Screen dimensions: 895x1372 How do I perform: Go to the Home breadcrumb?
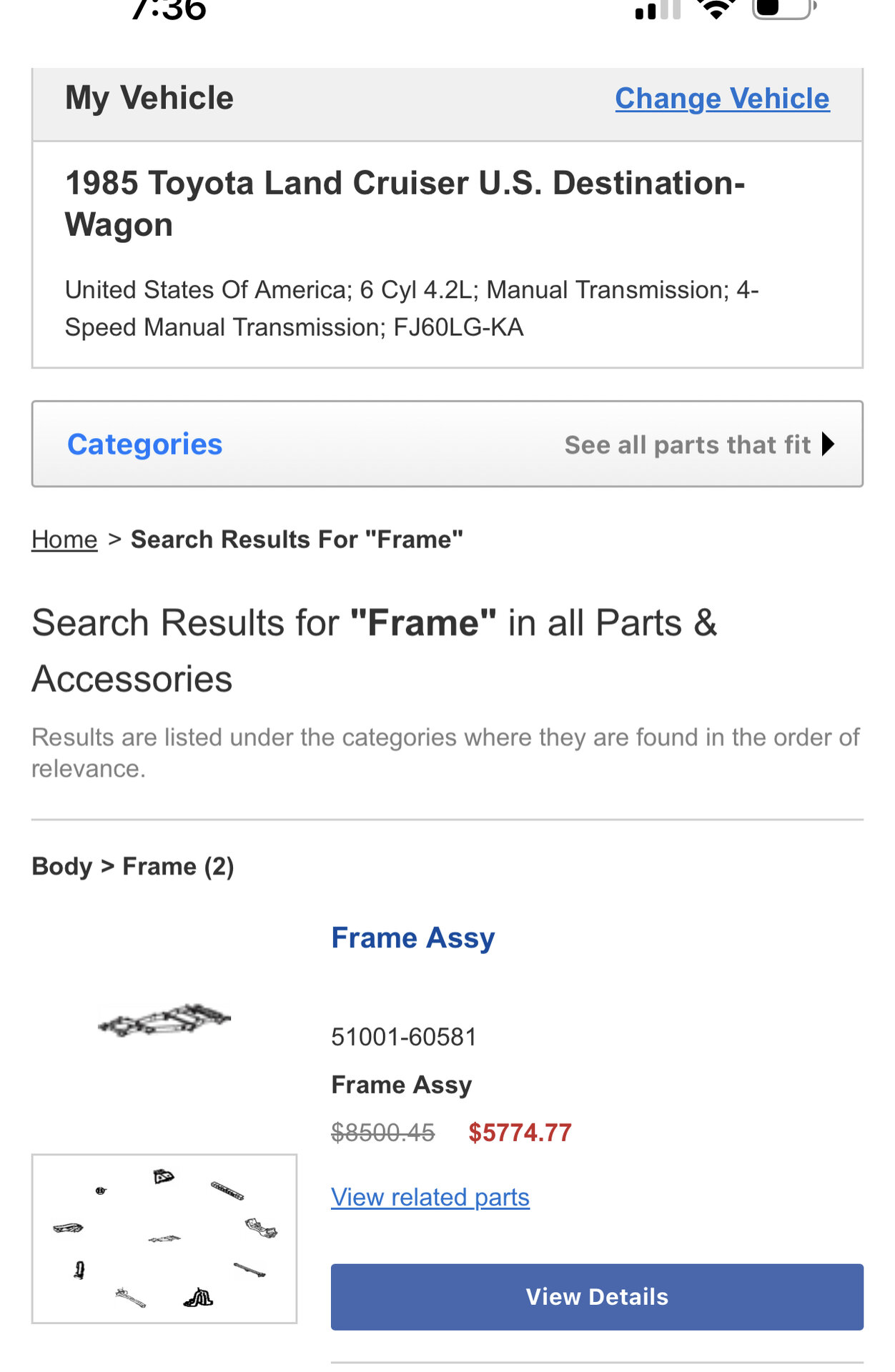(64, 540)
